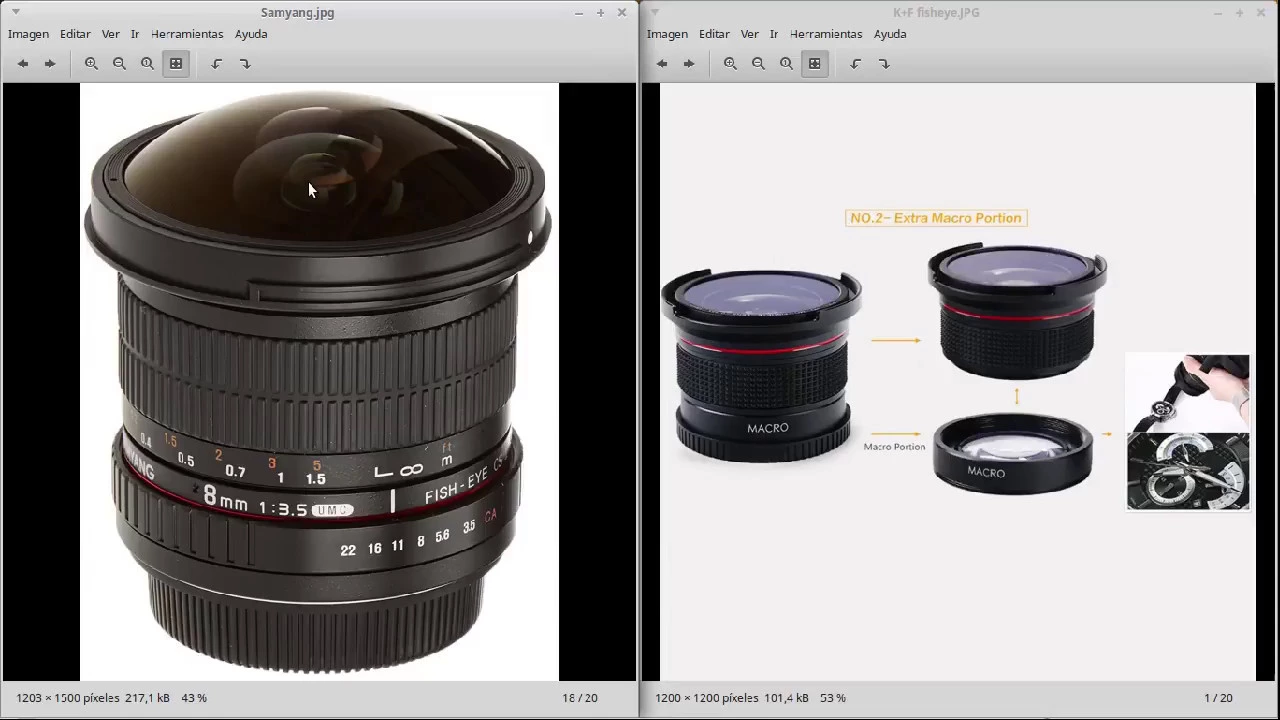The width and height of the screenshot is (1280, 720).
Task: Open Editar menu in K+F fisheye window
Action: click(x=714, y=34)
